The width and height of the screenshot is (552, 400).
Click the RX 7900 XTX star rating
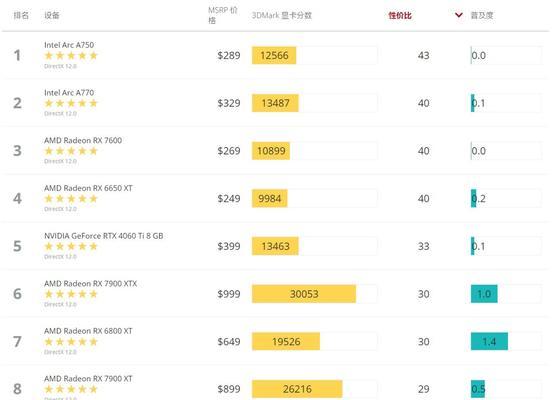(x=71, y=294)
